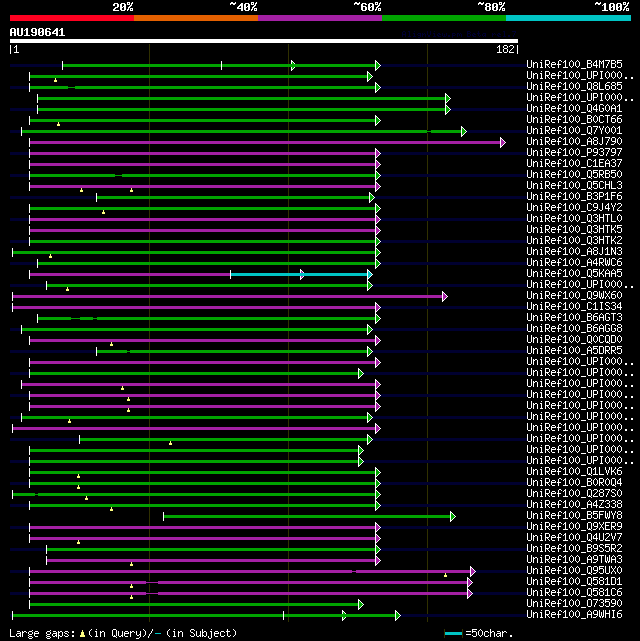Select the UniRef100_Q287S0 label
This screenshot has height=641, width=640.
pyautogui.click(x=574, y=494)
